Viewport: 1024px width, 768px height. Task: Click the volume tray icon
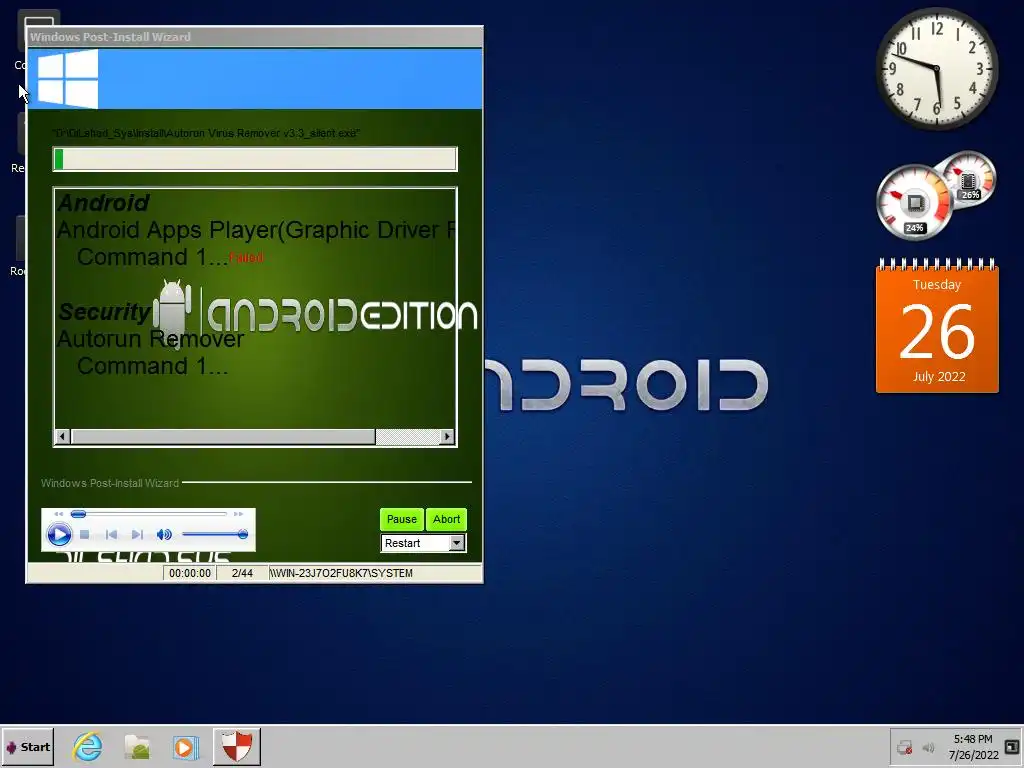928,747
